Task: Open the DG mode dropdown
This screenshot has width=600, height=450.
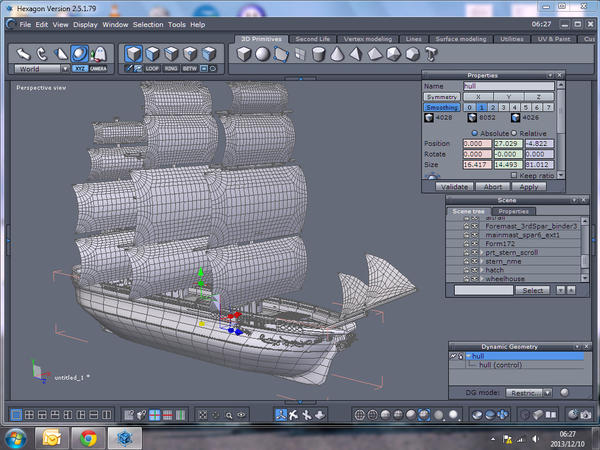Action: click(x=529, y=392)
